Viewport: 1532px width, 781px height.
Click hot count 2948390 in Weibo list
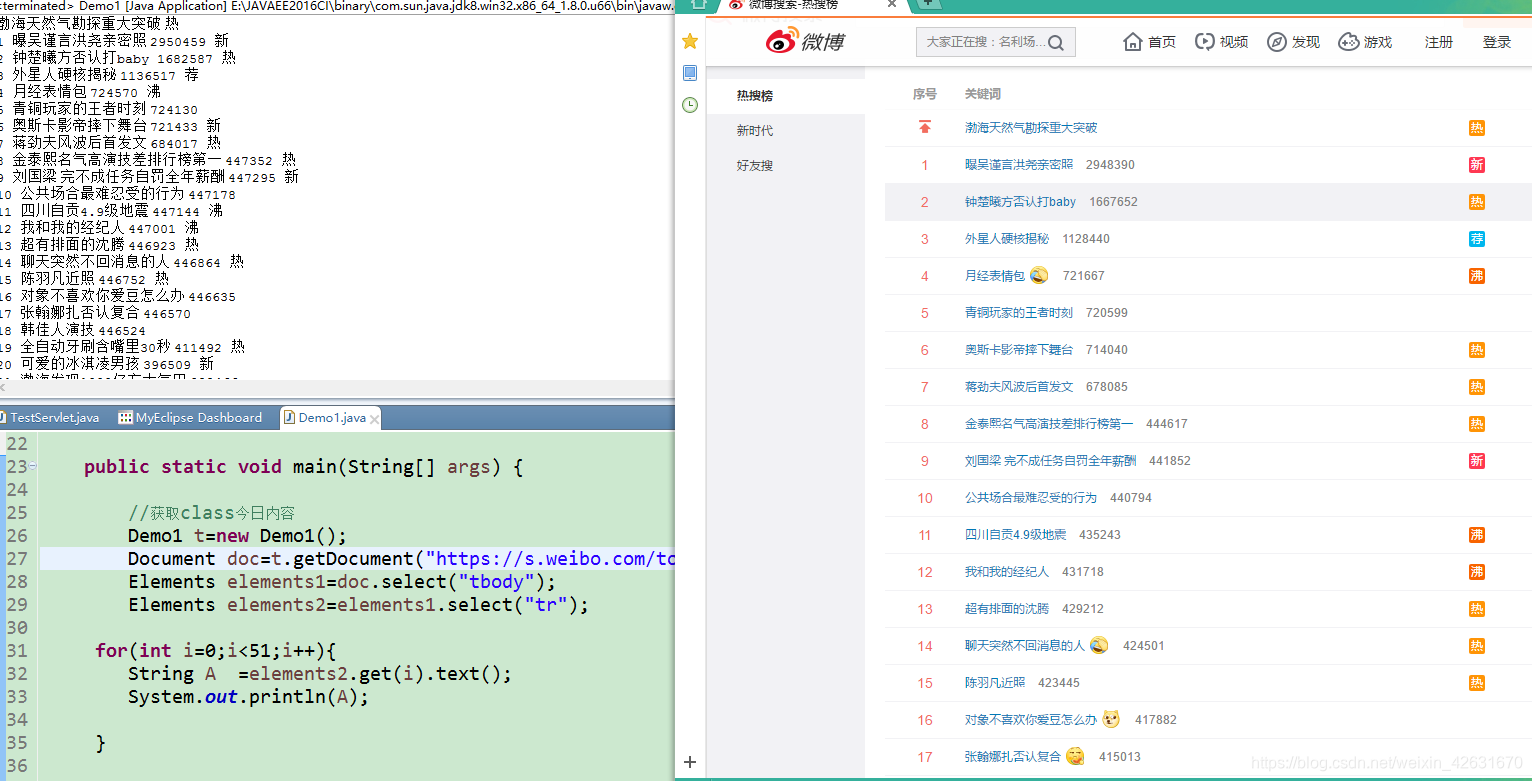[1110, 165]
